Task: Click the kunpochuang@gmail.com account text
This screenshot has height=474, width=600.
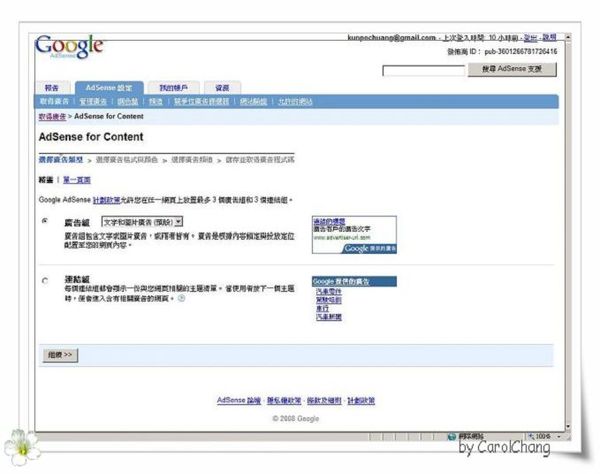Action: click(391, 37)
